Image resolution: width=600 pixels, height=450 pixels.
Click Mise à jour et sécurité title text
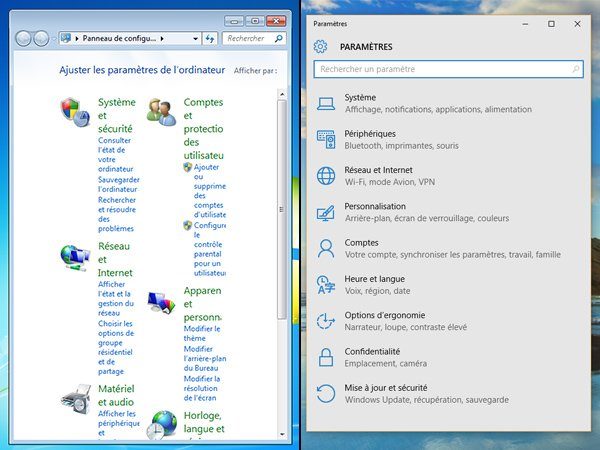386,388
